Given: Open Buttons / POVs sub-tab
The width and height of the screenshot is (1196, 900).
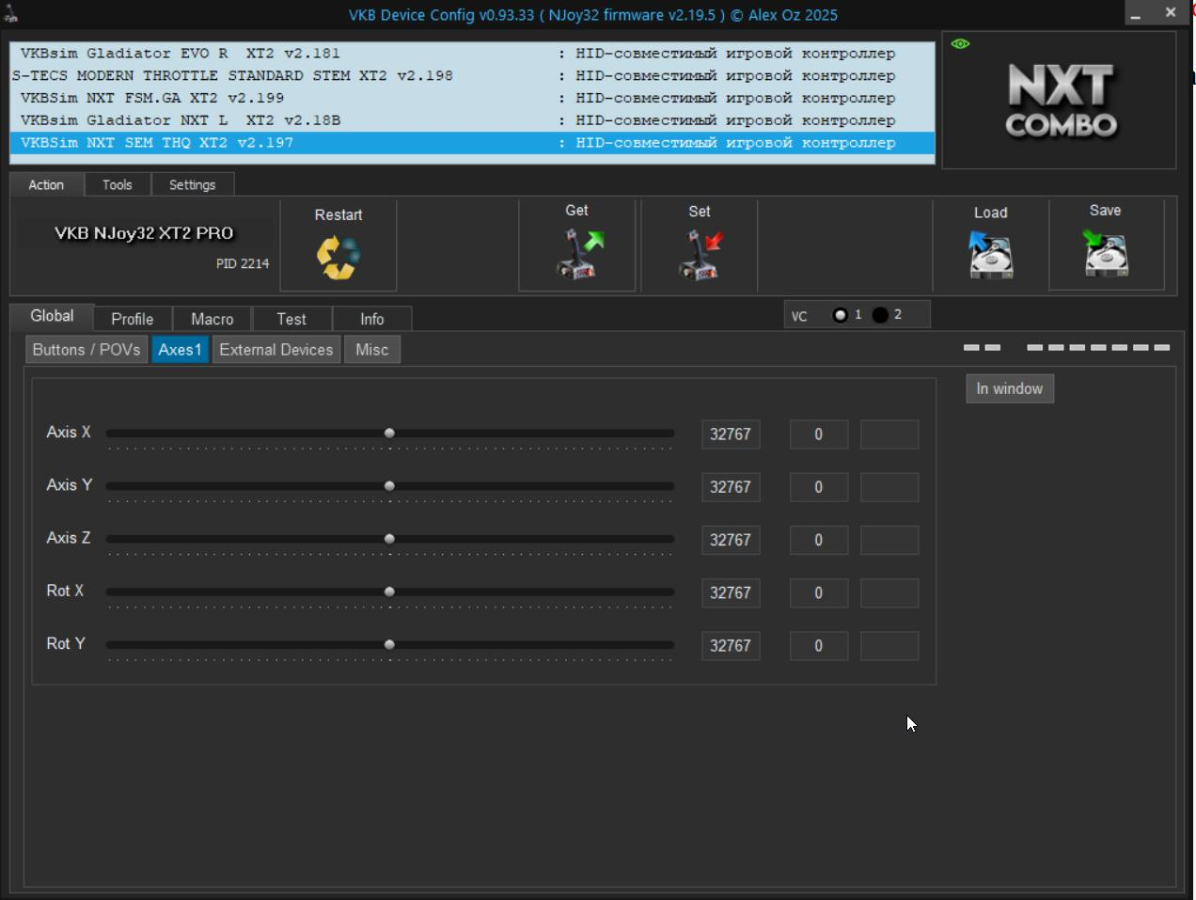Looking at the screenshot, I should click(87, 350).
